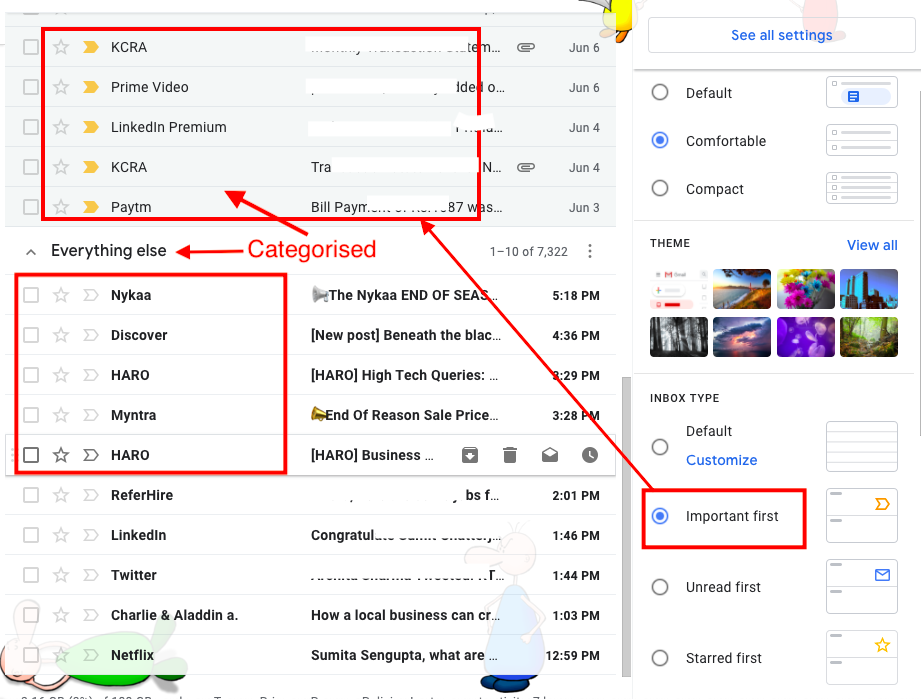Star the Twitter email
This screenshot has height=699, width=921.
pos(61,574)
